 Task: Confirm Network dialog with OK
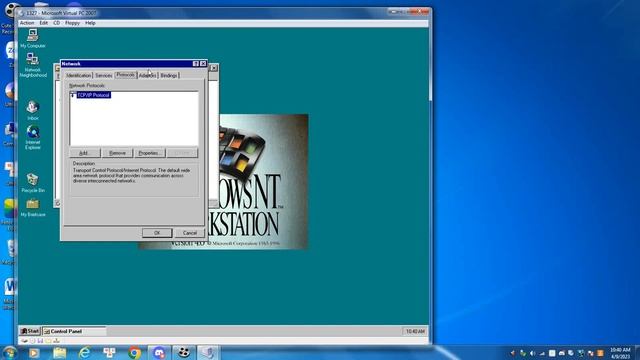tap(157, 233)
